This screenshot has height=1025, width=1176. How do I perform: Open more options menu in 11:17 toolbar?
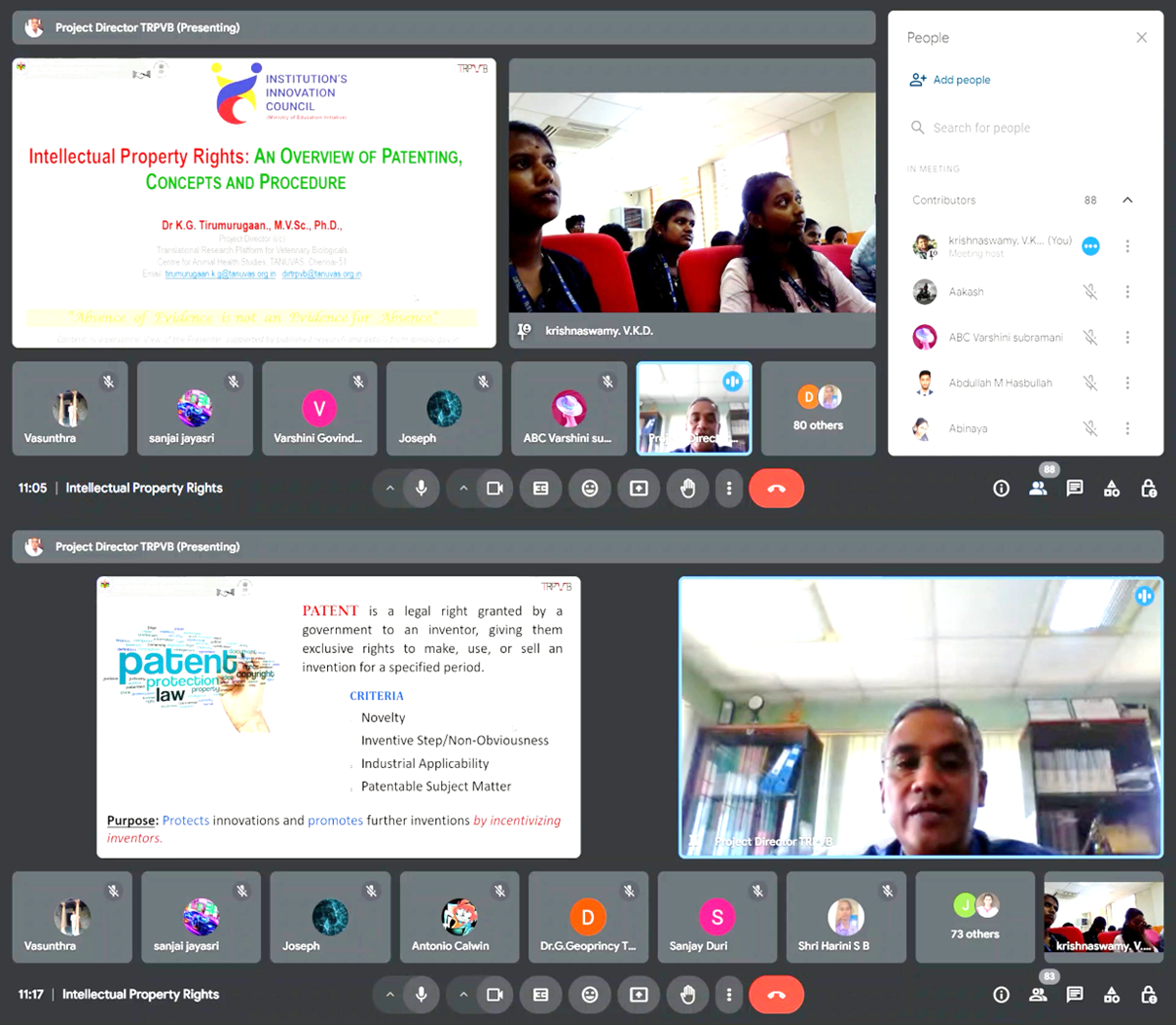click(x=729, y=995)
